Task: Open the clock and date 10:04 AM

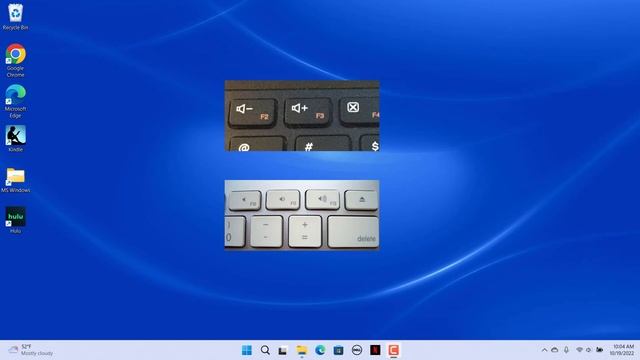Action: 622,350
